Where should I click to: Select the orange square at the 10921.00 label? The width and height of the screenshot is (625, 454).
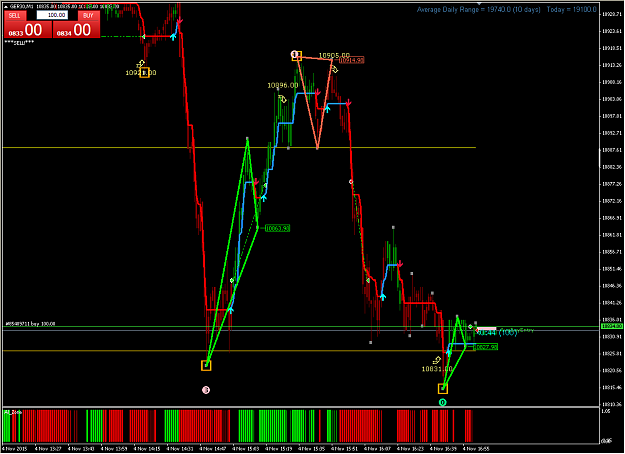pos(145,73)
